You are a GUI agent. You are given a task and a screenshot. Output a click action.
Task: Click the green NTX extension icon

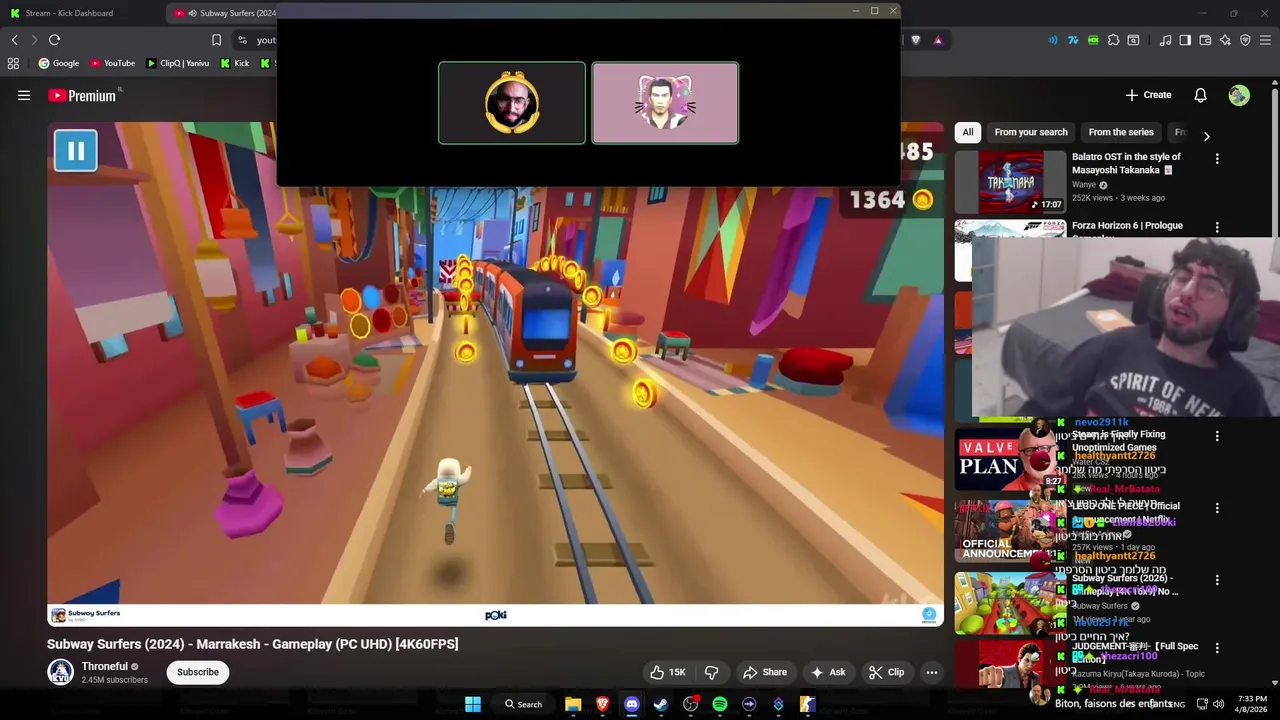(1093, 40)
